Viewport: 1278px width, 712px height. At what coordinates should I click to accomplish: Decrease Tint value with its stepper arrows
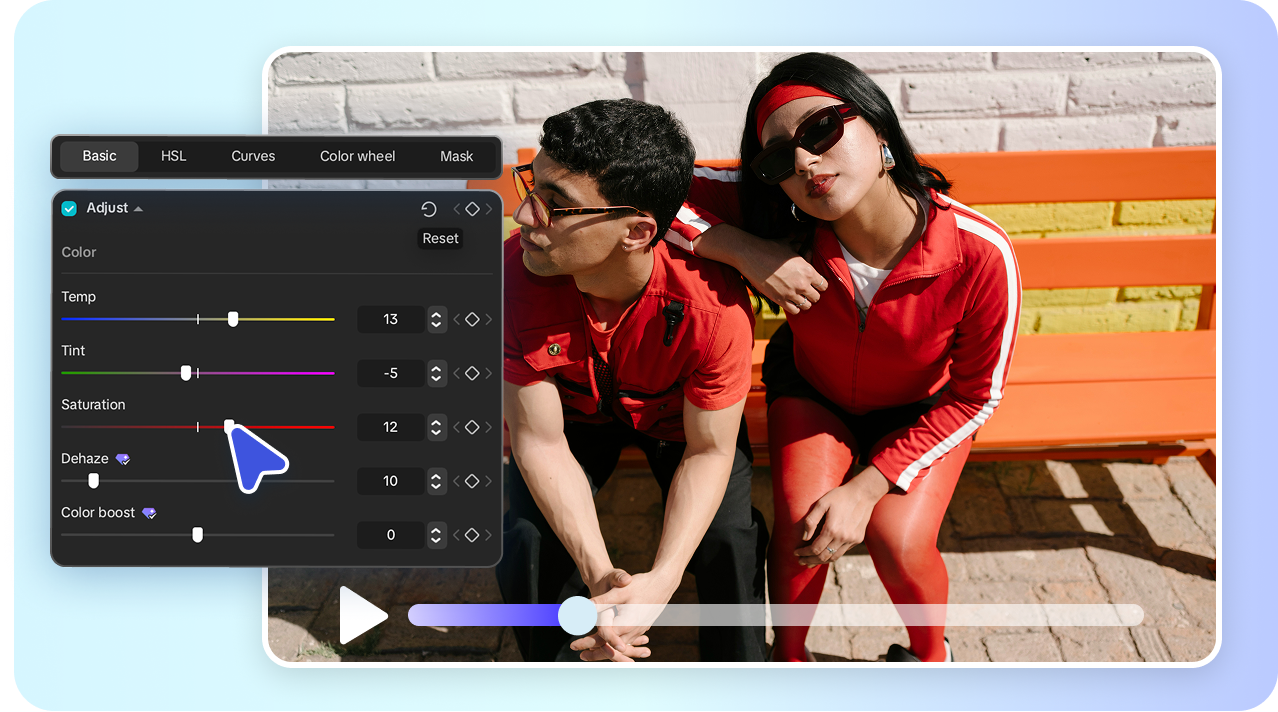436,379
